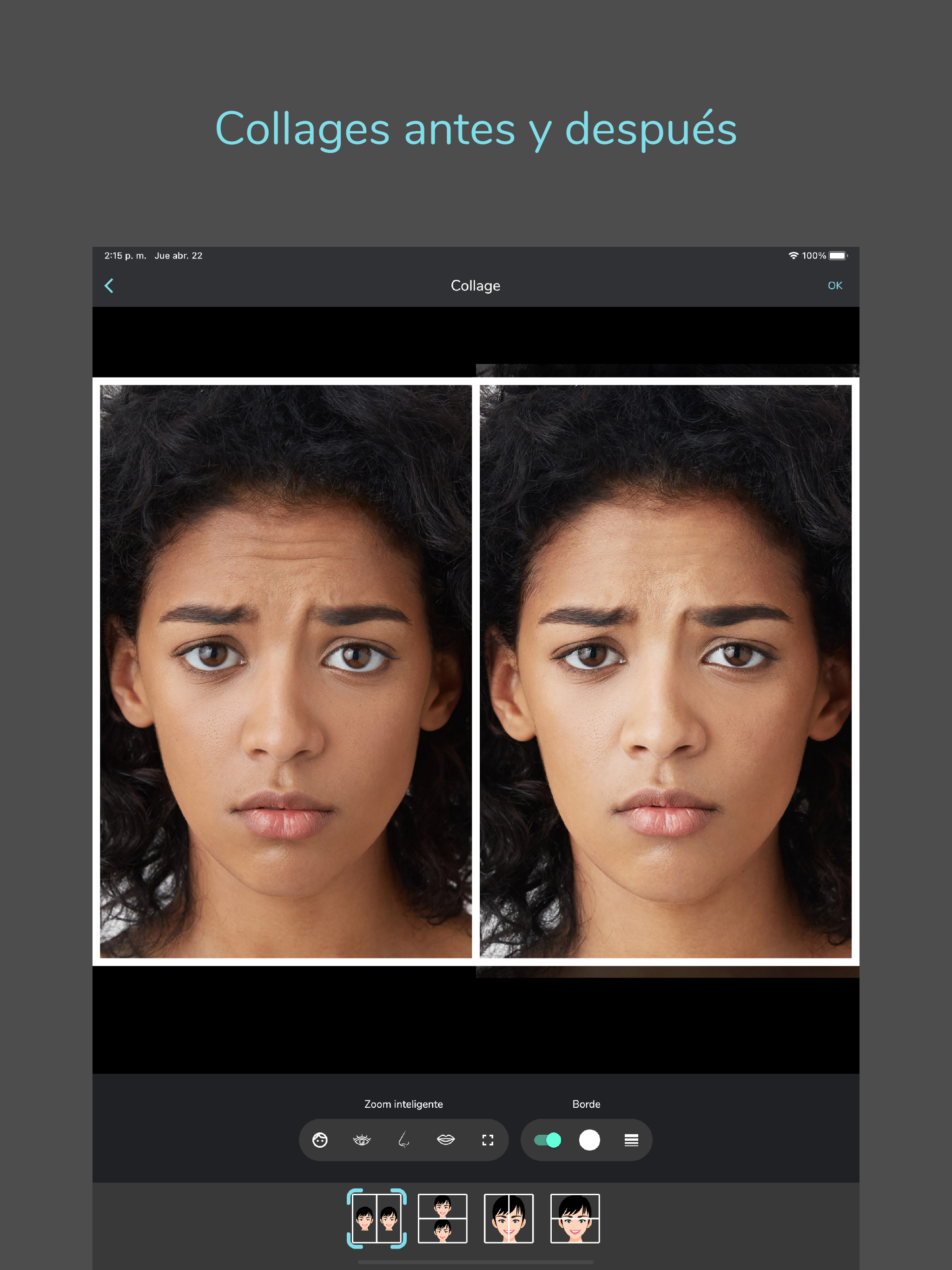
Task: Tap the Collage title text
Action: tap(476, 285)
